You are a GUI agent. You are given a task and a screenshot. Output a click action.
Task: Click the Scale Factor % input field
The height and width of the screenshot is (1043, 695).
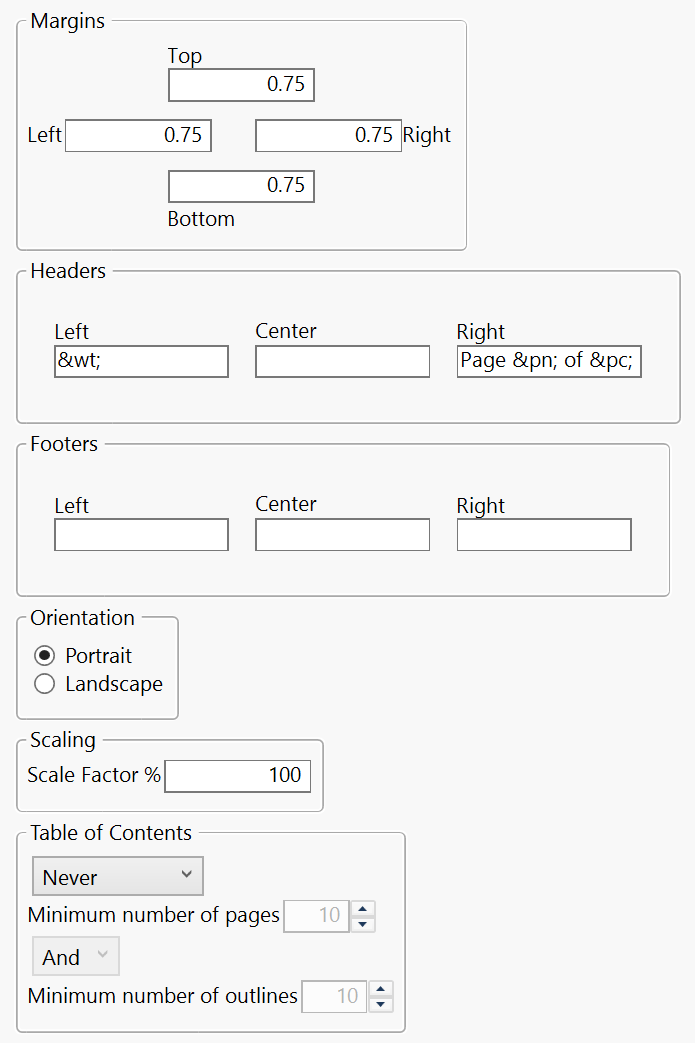tap(238, 775)
